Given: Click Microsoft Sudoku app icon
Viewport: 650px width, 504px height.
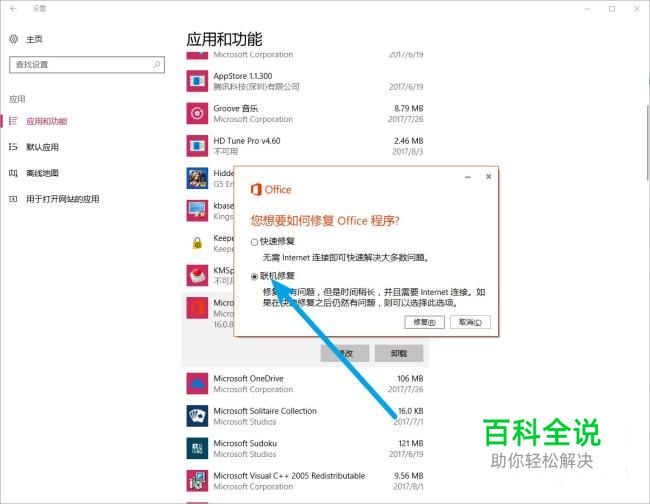Looking at the screenshot, I should (197, 448).
